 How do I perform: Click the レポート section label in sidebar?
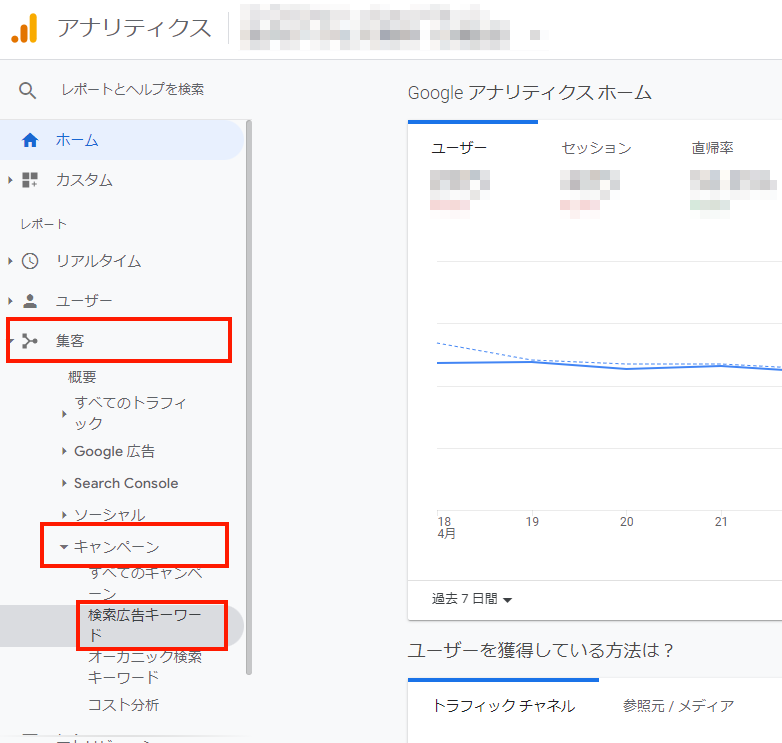pyautogui.click(x=43, y=224)
